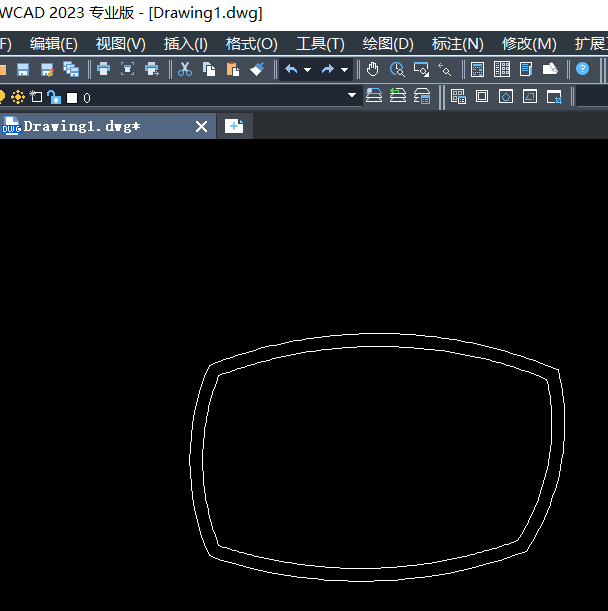The width and height of the screenshot is (608, 611).
Task: Open the 编辑(E) menu
Action: [54, 44]
